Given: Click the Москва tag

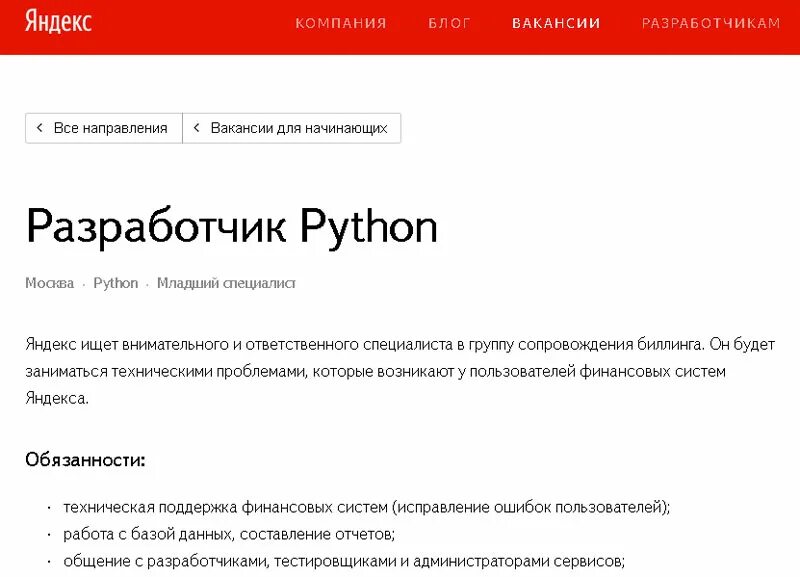Looking at the screenshot, I should [49, 283].
